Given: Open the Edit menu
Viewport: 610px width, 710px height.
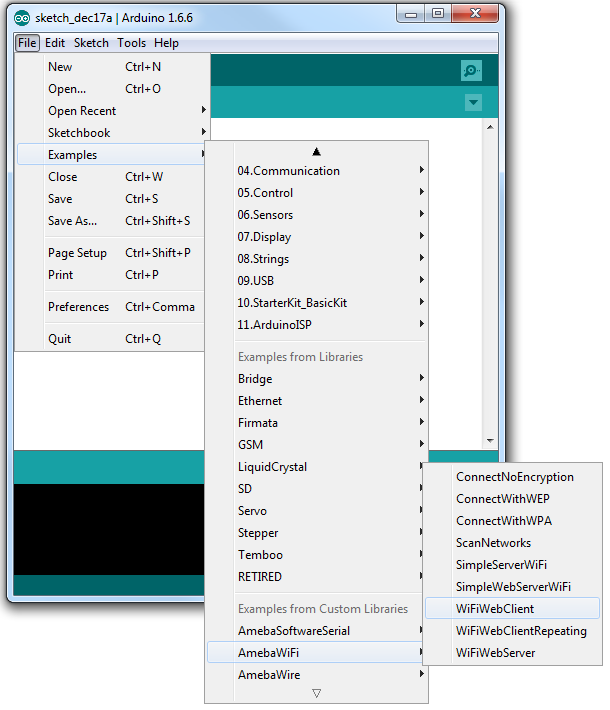Looking at the screenshot, I should [x=55, y=43].
